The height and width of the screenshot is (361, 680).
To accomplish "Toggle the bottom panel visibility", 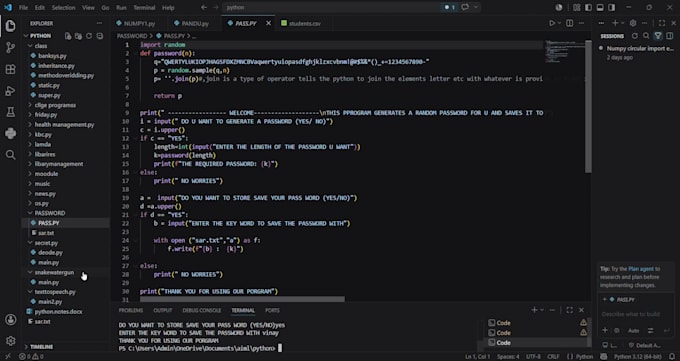I will [600, 7].
